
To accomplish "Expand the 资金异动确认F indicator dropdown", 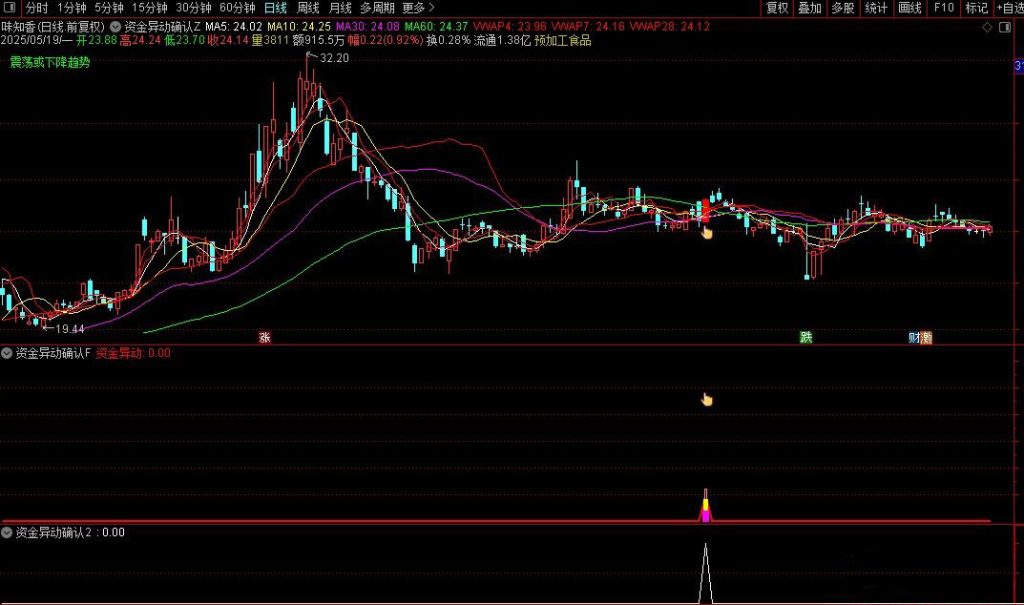I will tap(8, 353).
